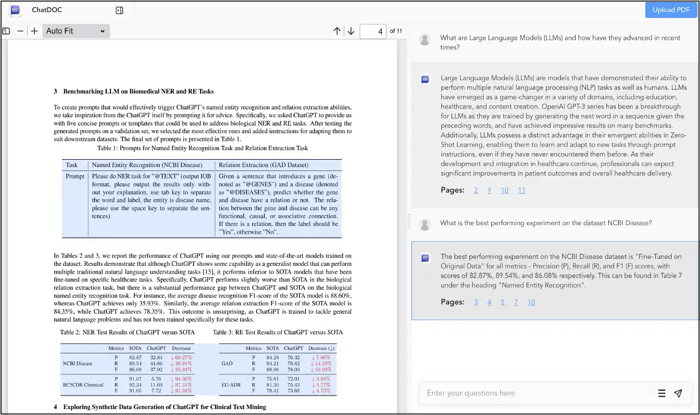Open the chat options menu icon
This screenshot has width=700, height=415.
click(x=661, y=393)
